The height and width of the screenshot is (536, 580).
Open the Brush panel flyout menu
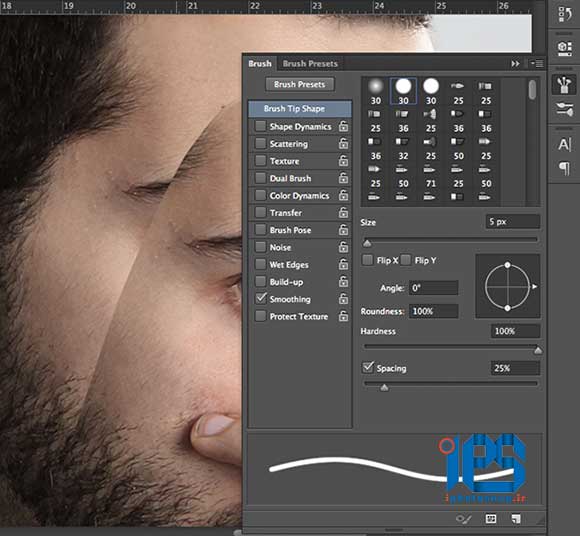[x=537, y=64]
